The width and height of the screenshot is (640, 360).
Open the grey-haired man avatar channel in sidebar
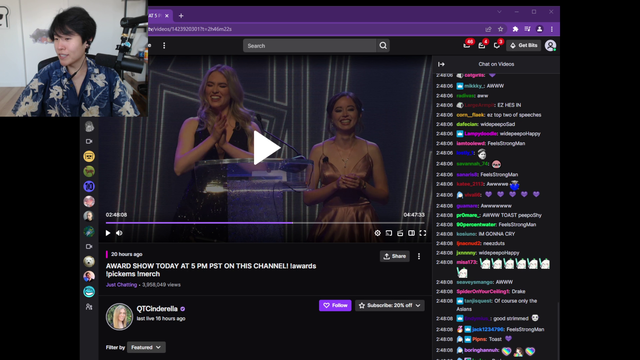[x=89, y=216]
